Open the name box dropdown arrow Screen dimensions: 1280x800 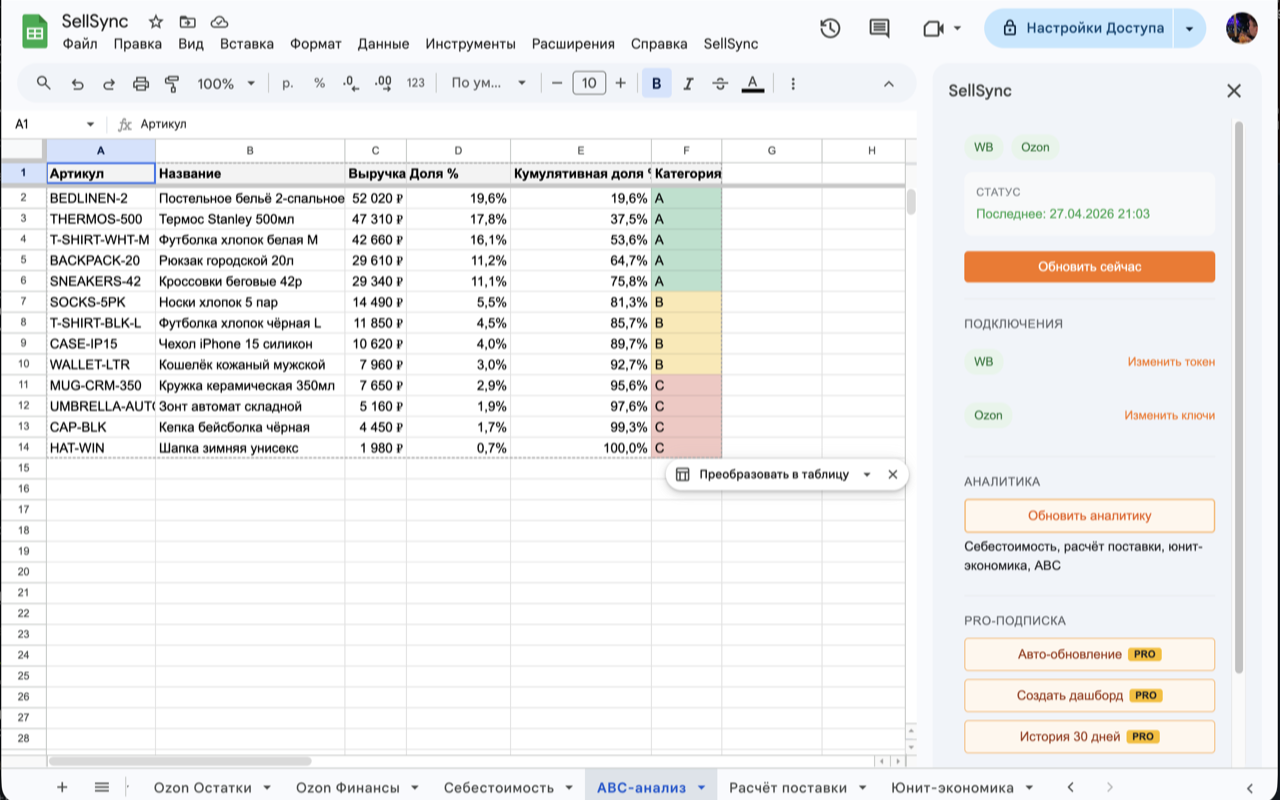(90, 124)
